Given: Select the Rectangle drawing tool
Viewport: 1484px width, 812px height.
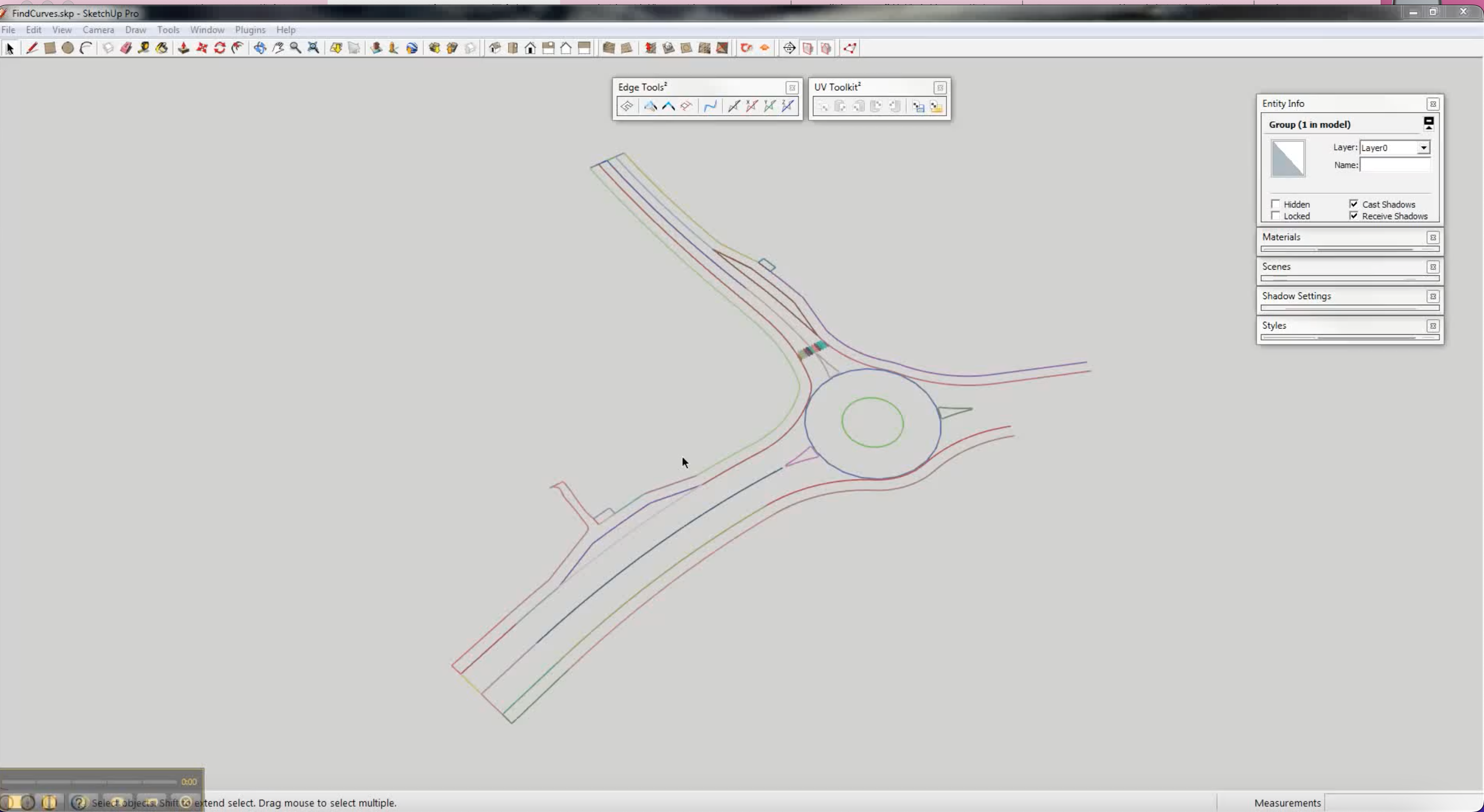Looking at the screenshot, I should click(x=50, y=49).
